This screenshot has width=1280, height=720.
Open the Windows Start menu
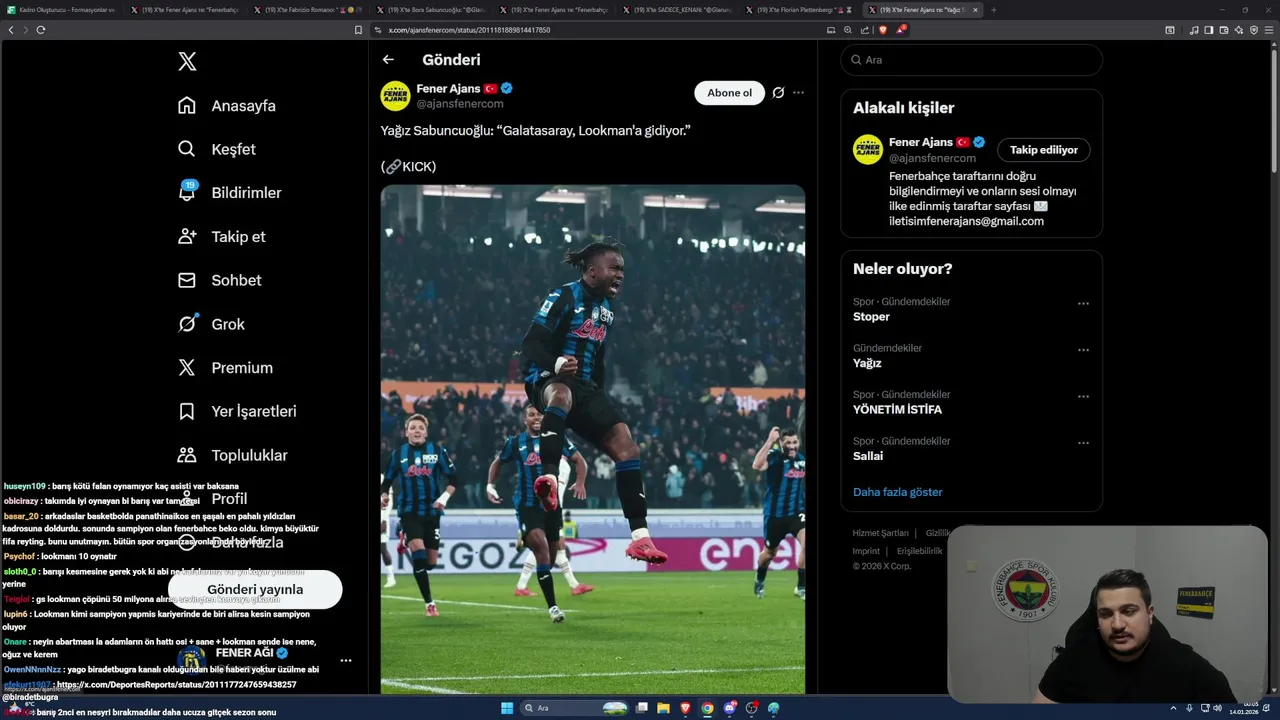(x=507, y=708)
